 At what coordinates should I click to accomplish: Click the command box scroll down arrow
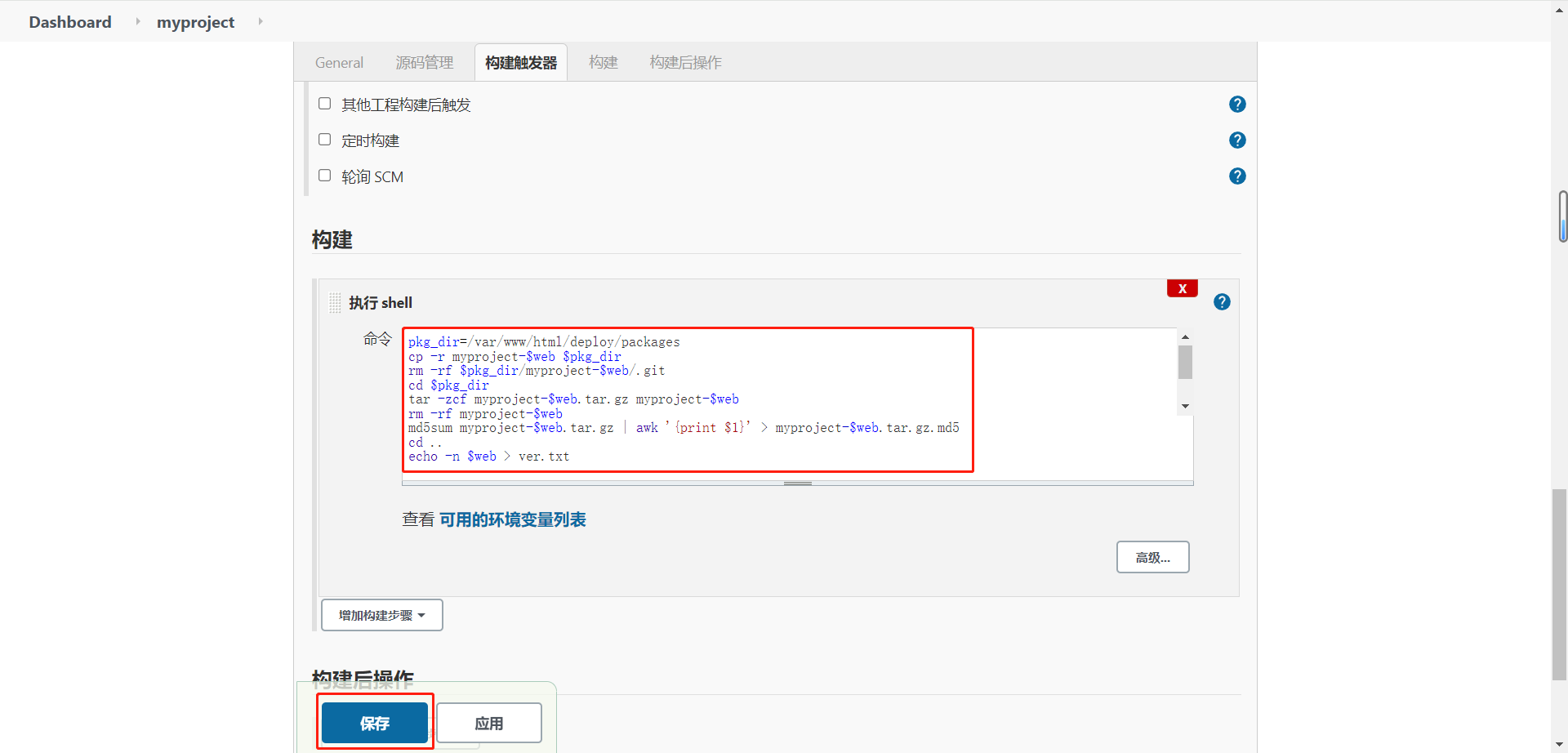1185,406
